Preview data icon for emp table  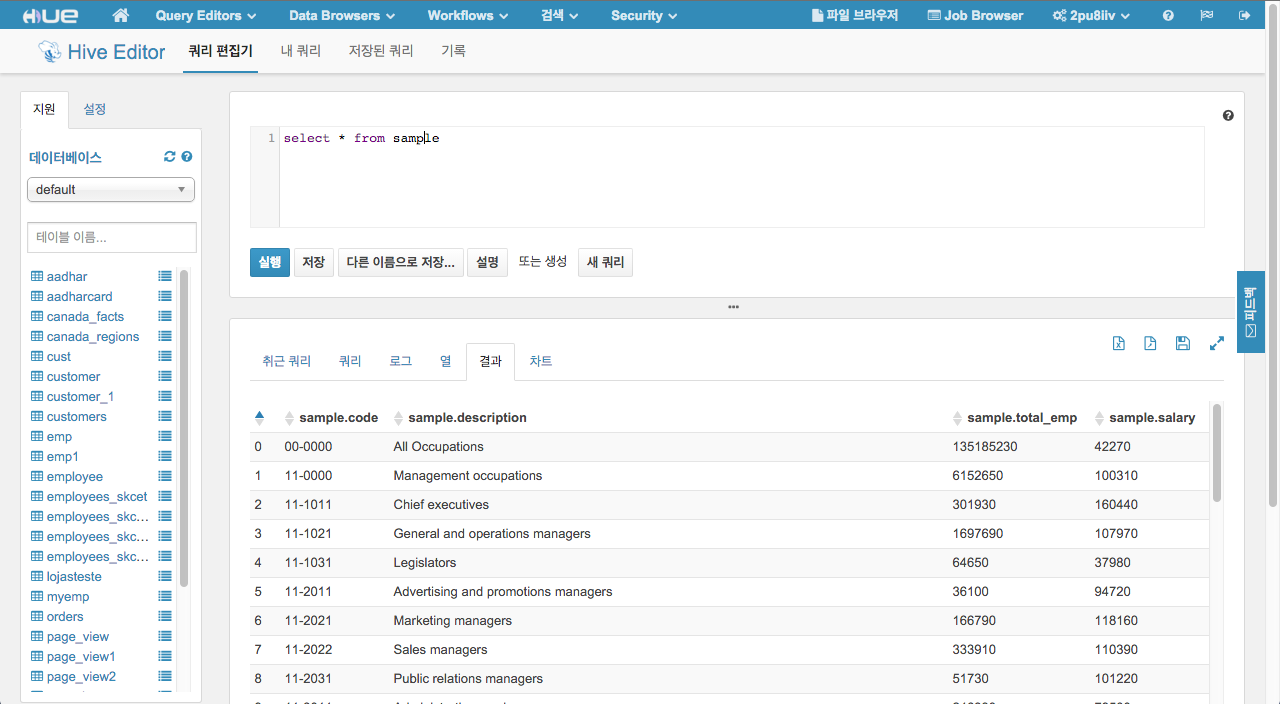click(x=165, y=436)
